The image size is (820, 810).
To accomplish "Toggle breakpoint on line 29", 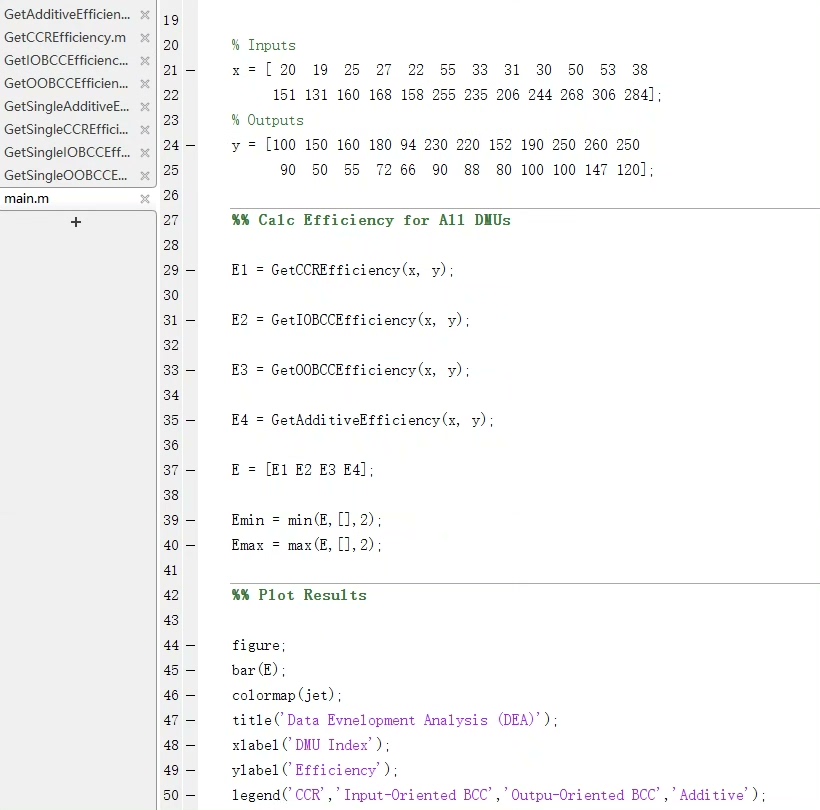I will [190, 271].
